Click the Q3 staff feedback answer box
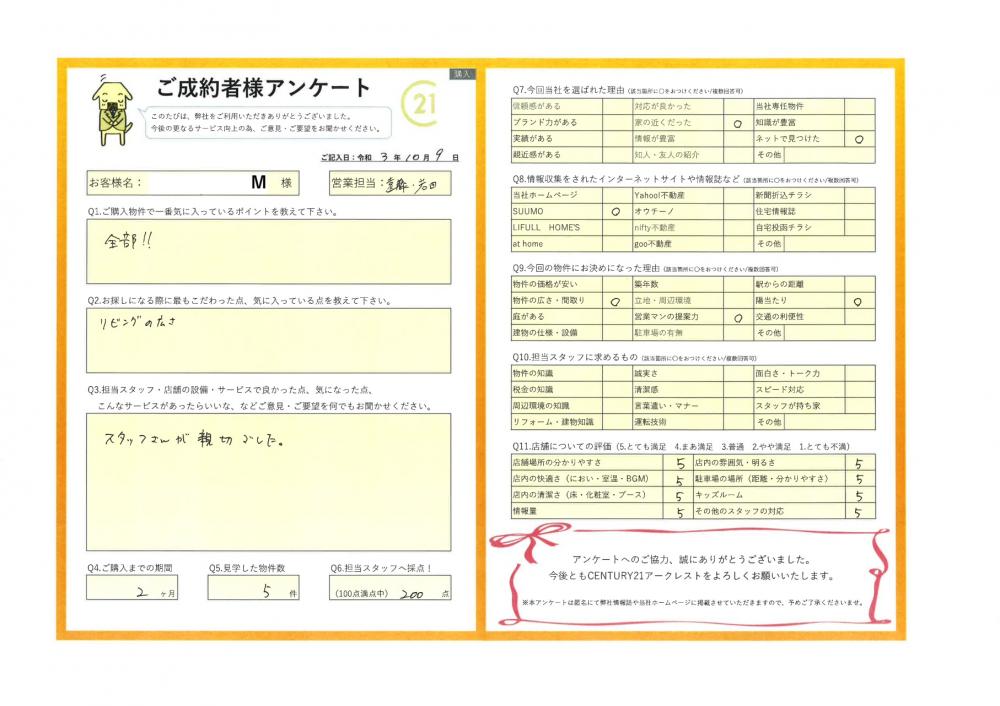The image size is (1000, 706). 268,481
